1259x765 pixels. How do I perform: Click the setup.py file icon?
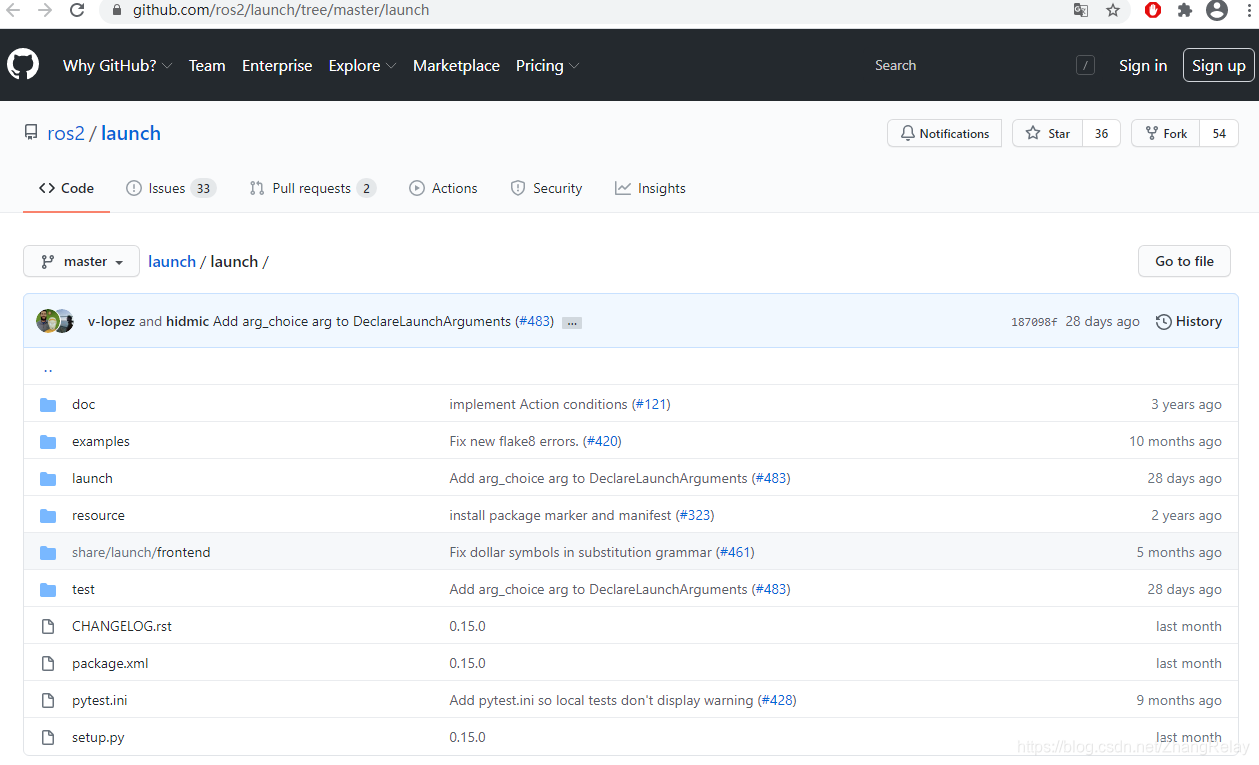point(48,737)
